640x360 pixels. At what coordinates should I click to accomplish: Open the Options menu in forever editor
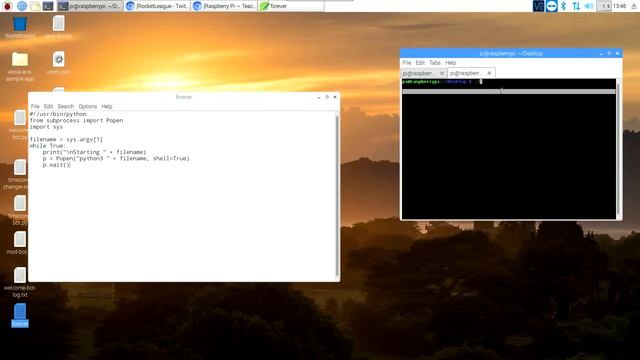88,107
